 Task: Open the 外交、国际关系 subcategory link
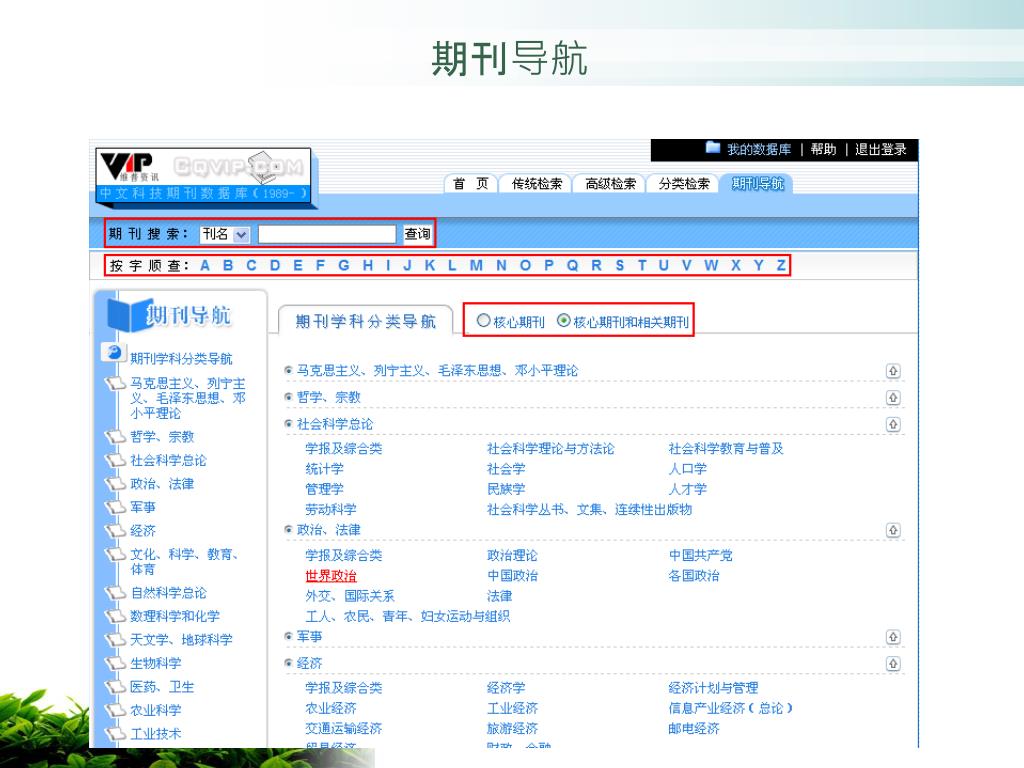point(350,596)
